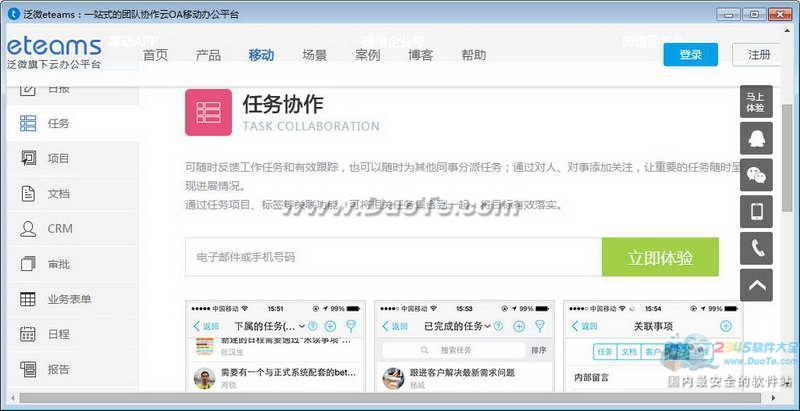
Task: Click the back-to-top arrow icon
Action: (x=756, y=285)
